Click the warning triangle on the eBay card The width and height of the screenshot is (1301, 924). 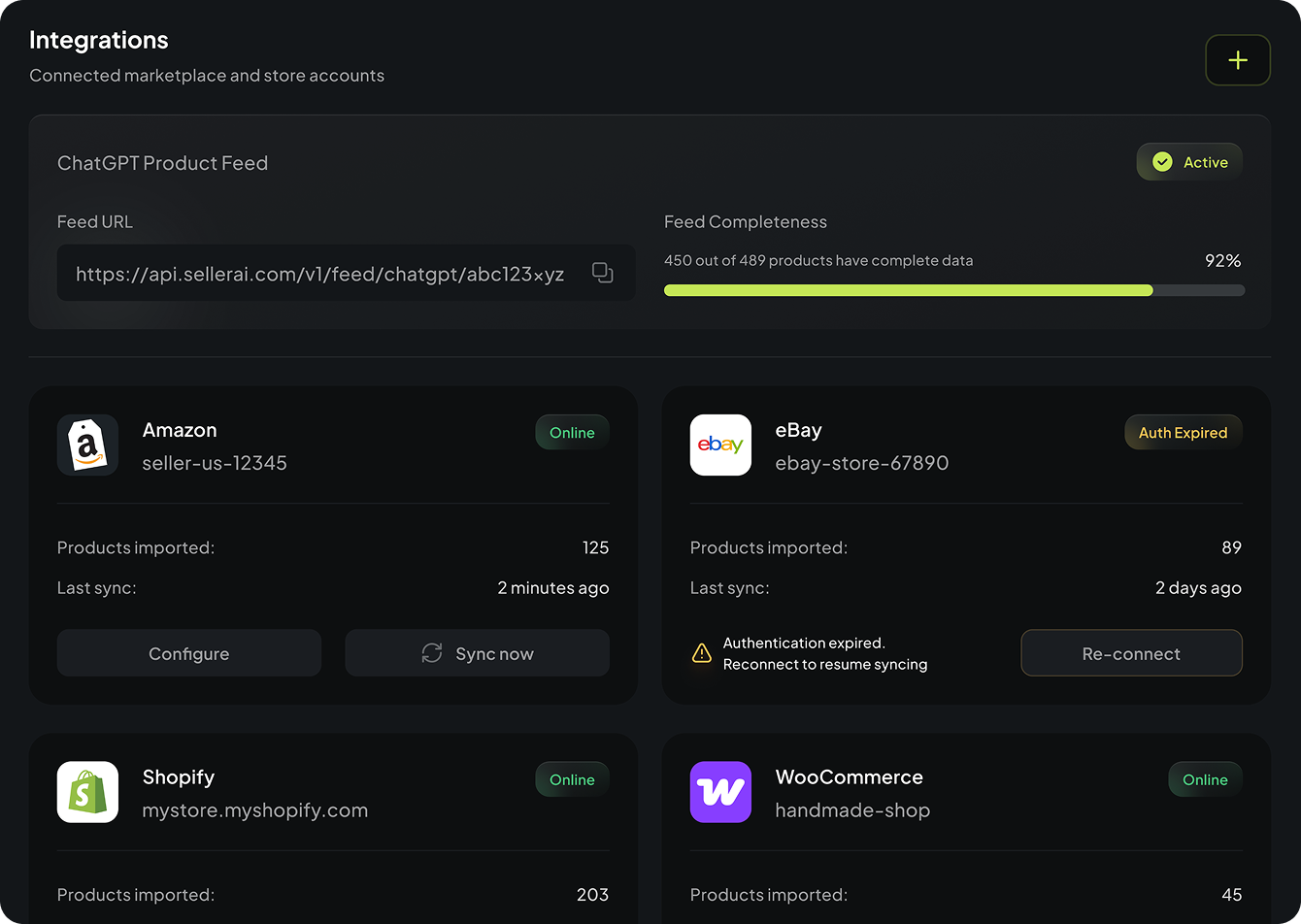coord(701,652)
